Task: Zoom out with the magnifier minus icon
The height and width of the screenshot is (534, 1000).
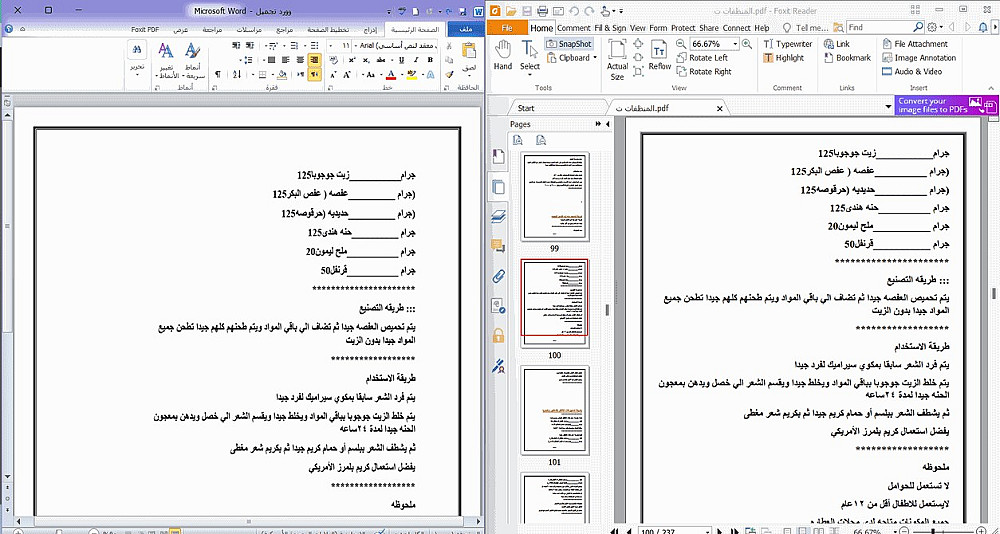Action: click(x=680, y=44)
